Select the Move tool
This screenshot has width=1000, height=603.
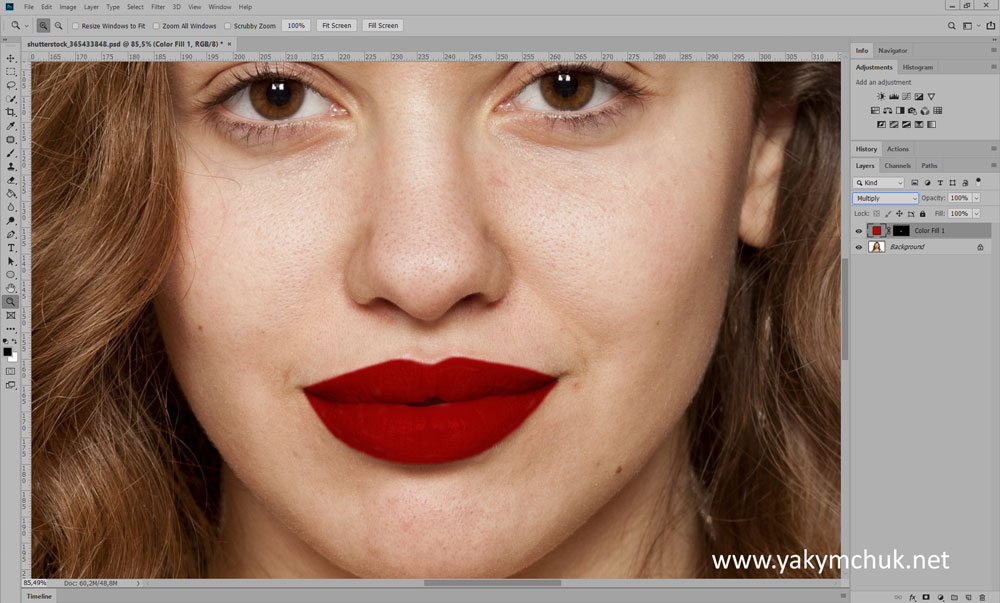pyautogui.click(x=11, y=58)
